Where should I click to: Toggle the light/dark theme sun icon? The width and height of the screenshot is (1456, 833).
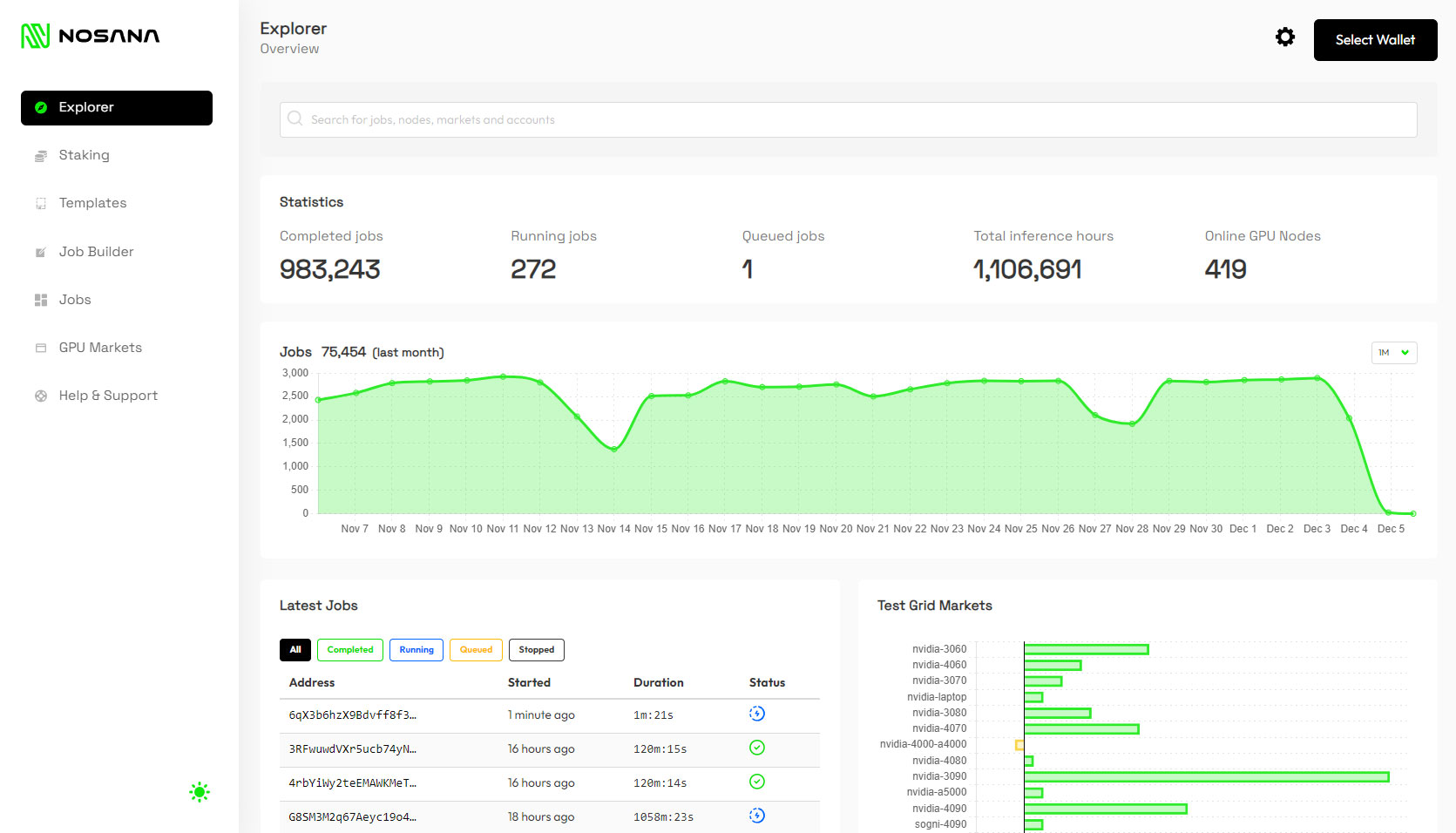click(199, 791)
